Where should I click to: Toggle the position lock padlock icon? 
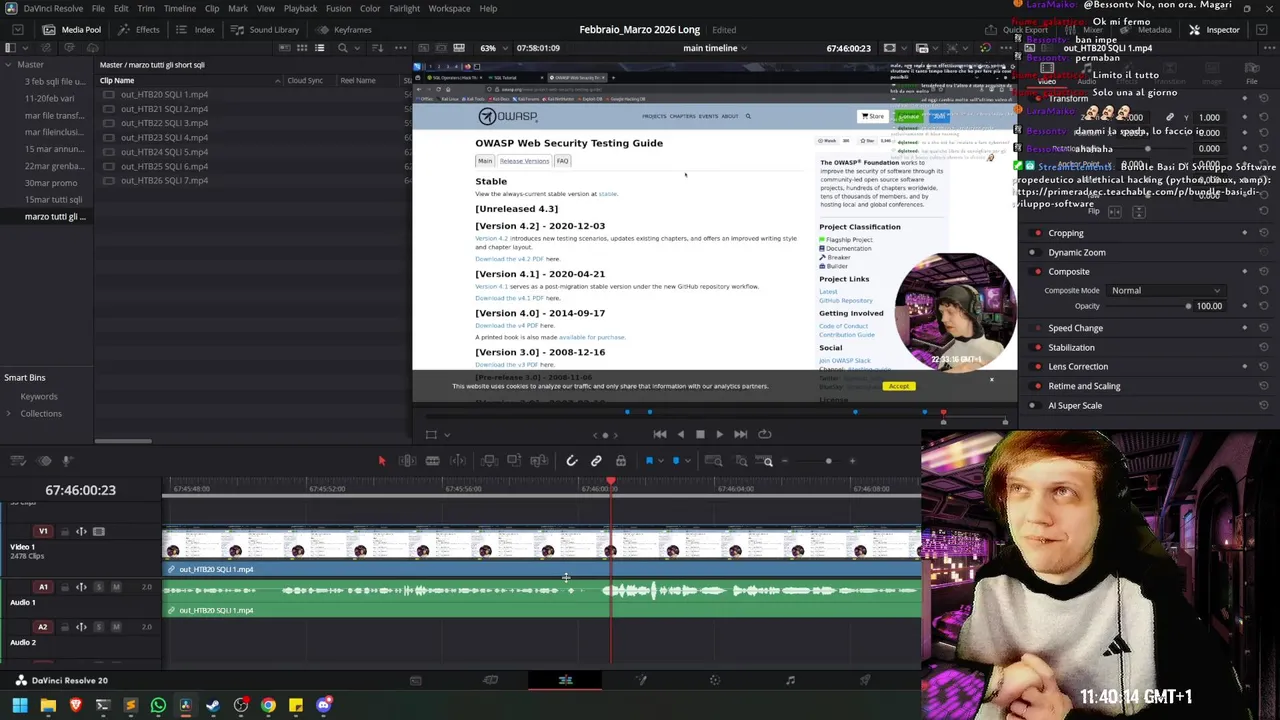621,461
